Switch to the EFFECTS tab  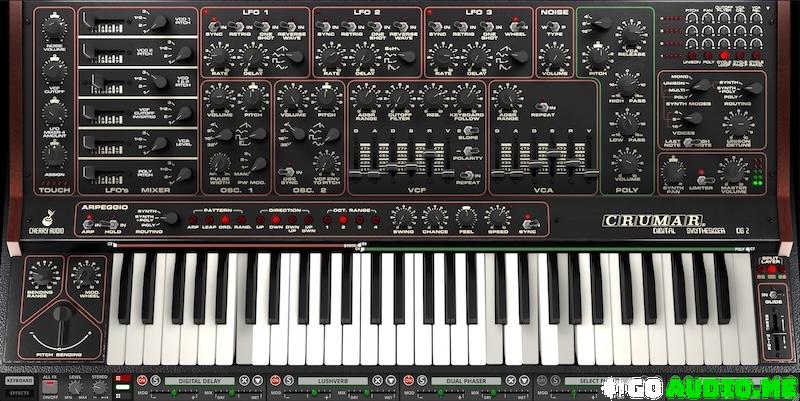click(18, 392)
